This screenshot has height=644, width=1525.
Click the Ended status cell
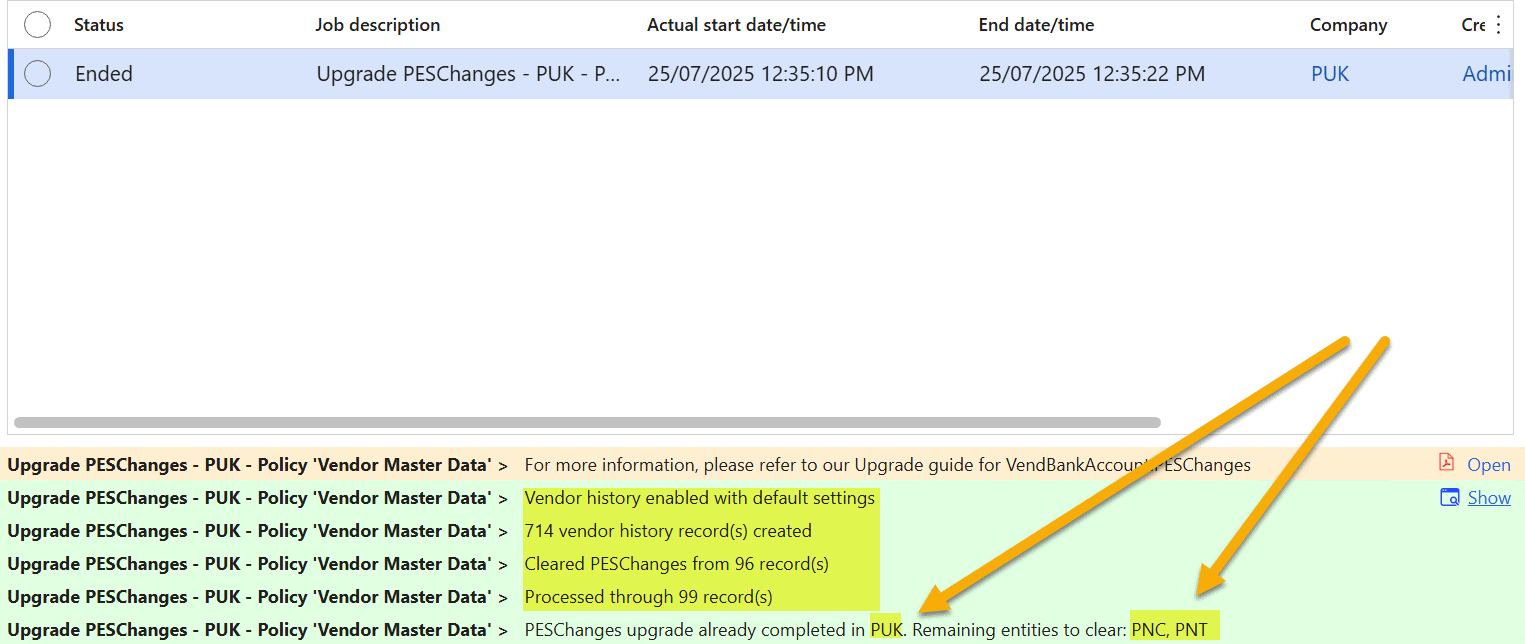pos(104,74)
